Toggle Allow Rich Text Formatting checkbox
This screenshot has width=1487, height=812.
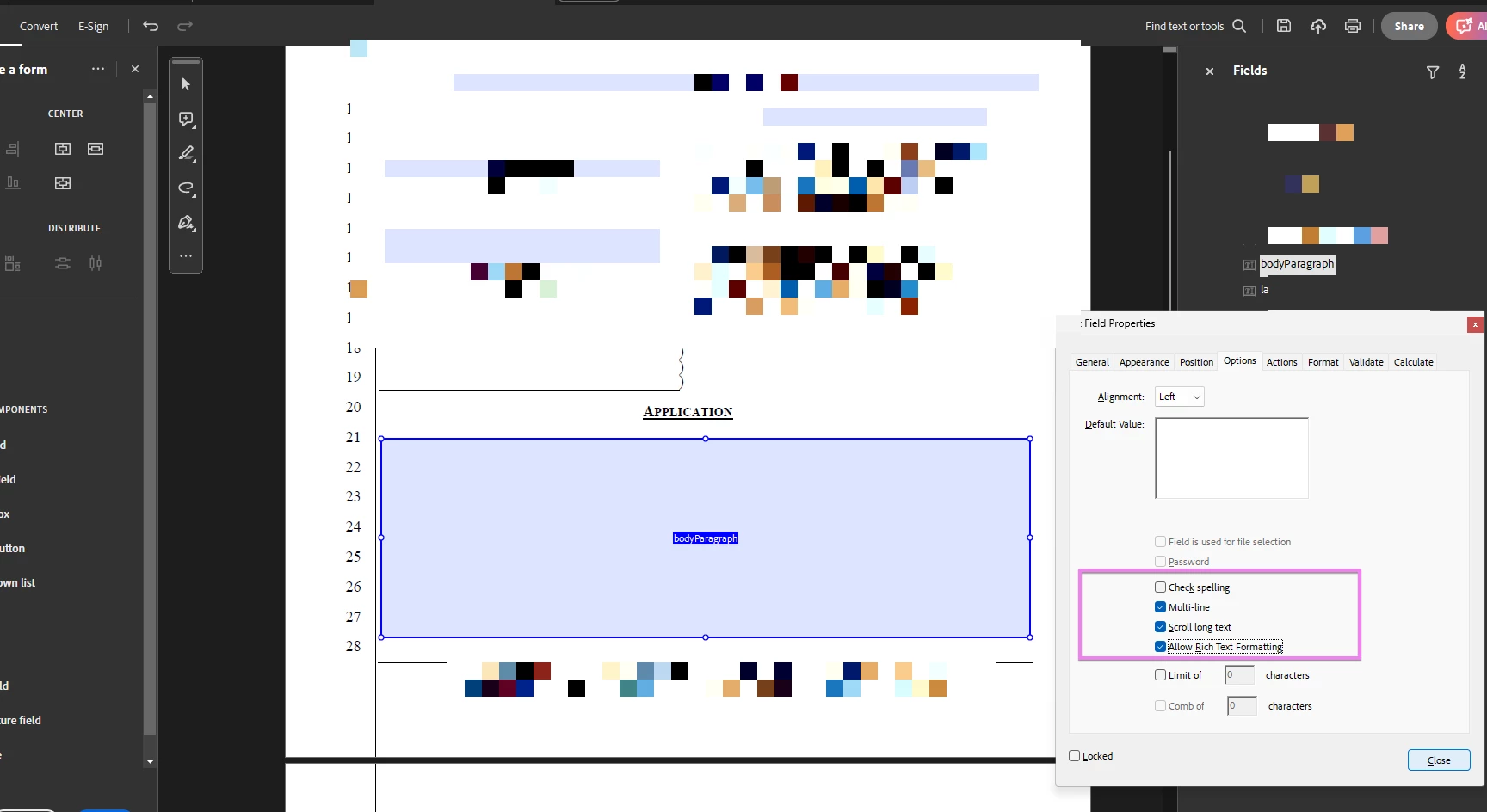[x=1160, y=647]
